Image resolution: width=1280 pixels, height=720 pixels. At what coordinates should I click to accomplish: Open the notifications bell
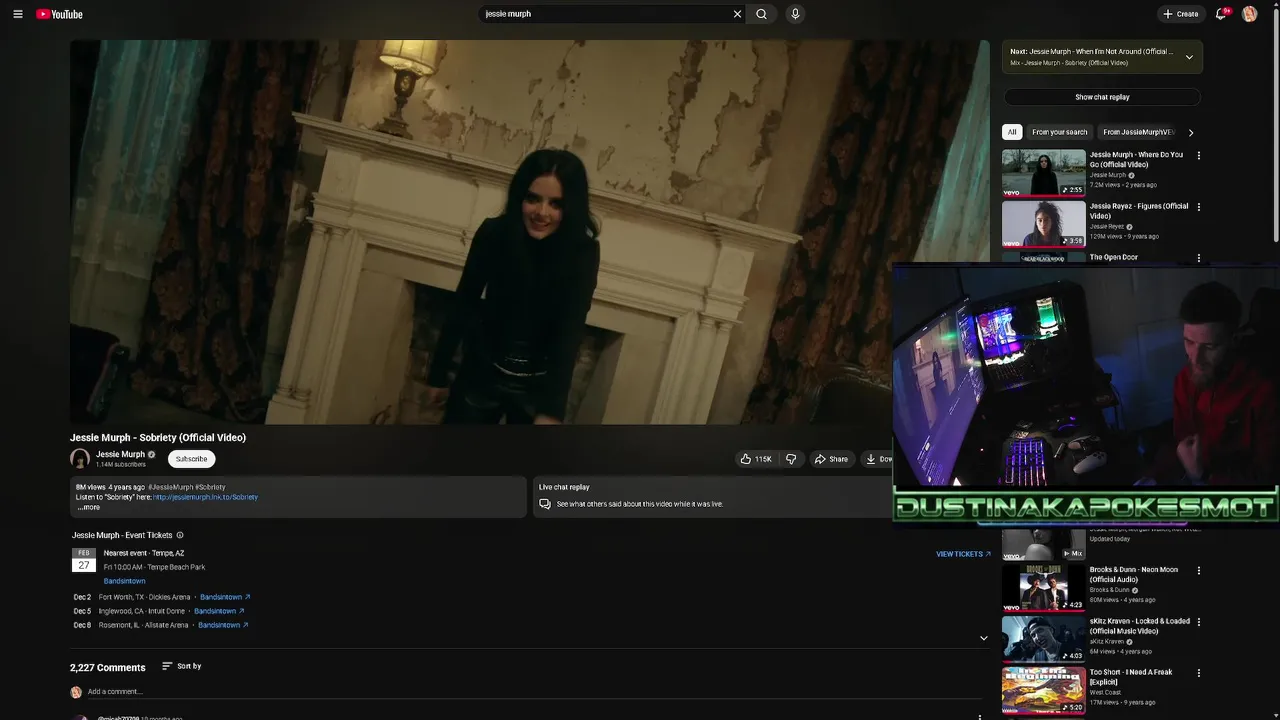(x=1221, y=14)
